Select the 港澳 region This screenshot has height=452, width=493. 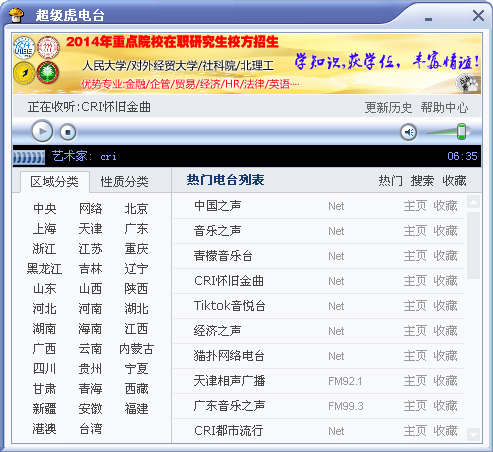(44, 429)
